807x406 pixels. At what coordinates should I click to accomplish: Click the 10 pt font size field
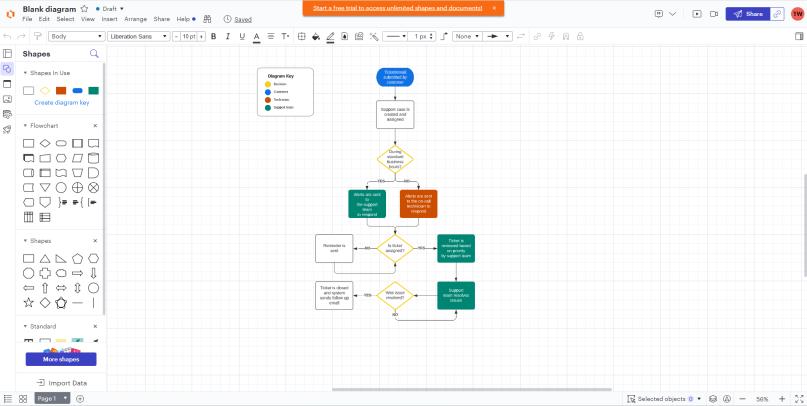(189, 37)
